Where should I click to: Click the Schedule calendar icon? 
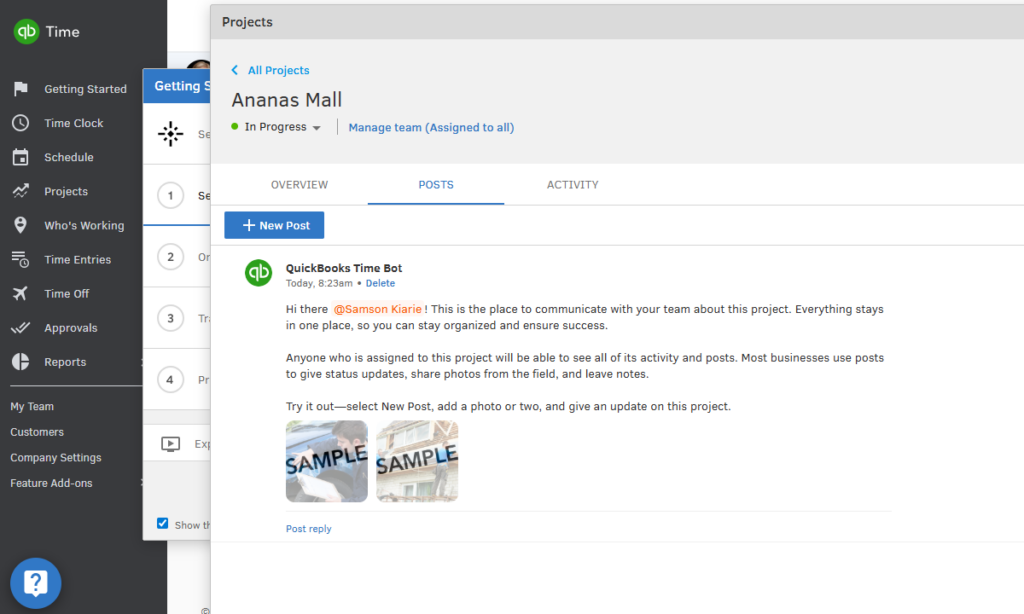(x=21, y=157)
